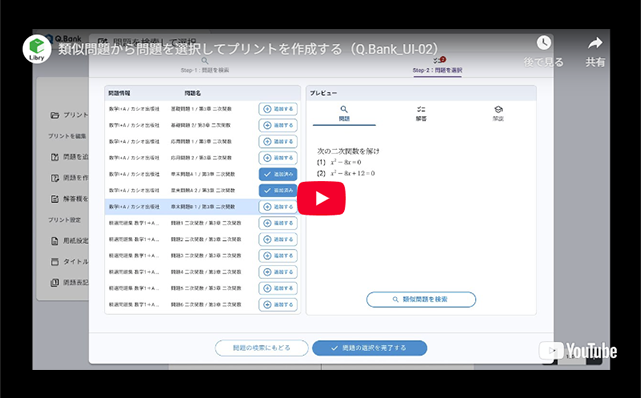Select Step-2 問題を選択 step

point(437,66)
